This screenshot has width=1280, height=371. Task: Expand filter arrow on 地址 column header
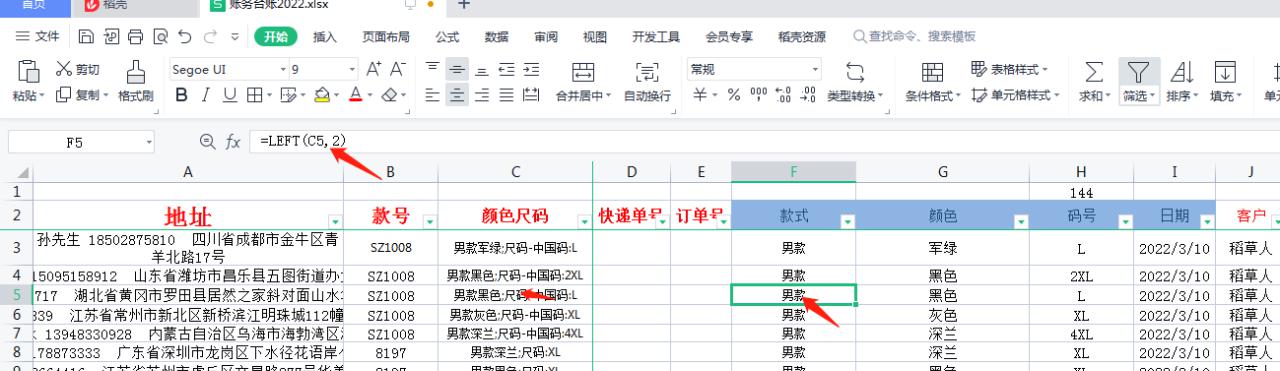(x=335, y=220)
